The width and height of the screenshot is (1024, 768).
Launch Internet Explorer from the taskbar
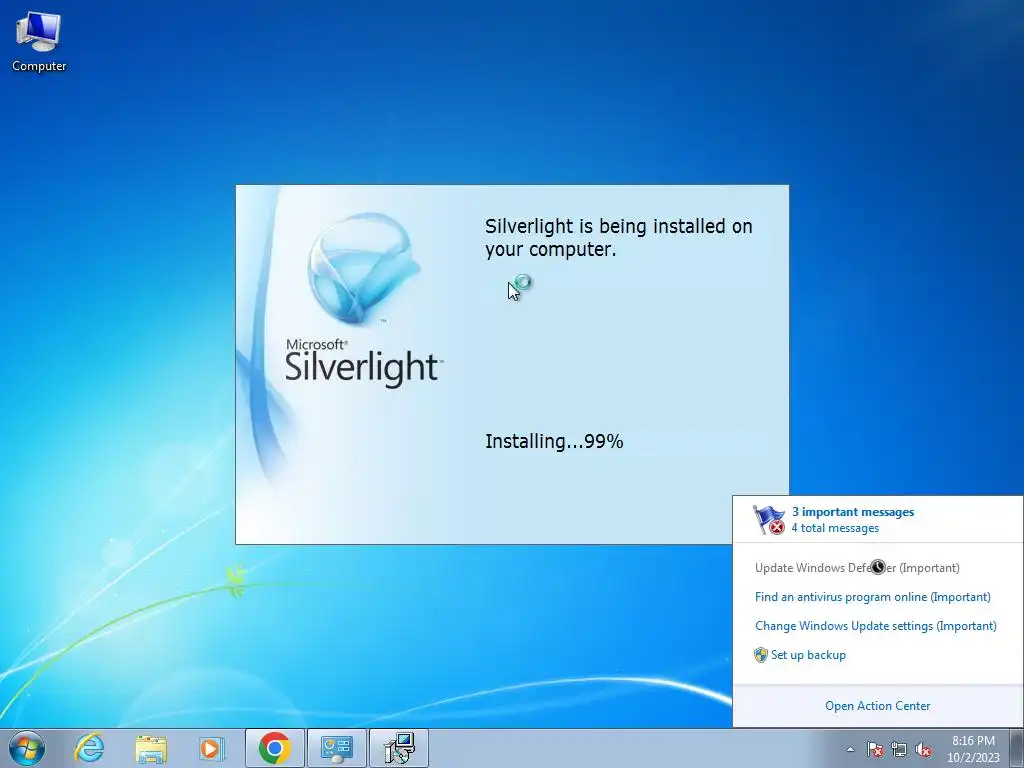[89, 748]
